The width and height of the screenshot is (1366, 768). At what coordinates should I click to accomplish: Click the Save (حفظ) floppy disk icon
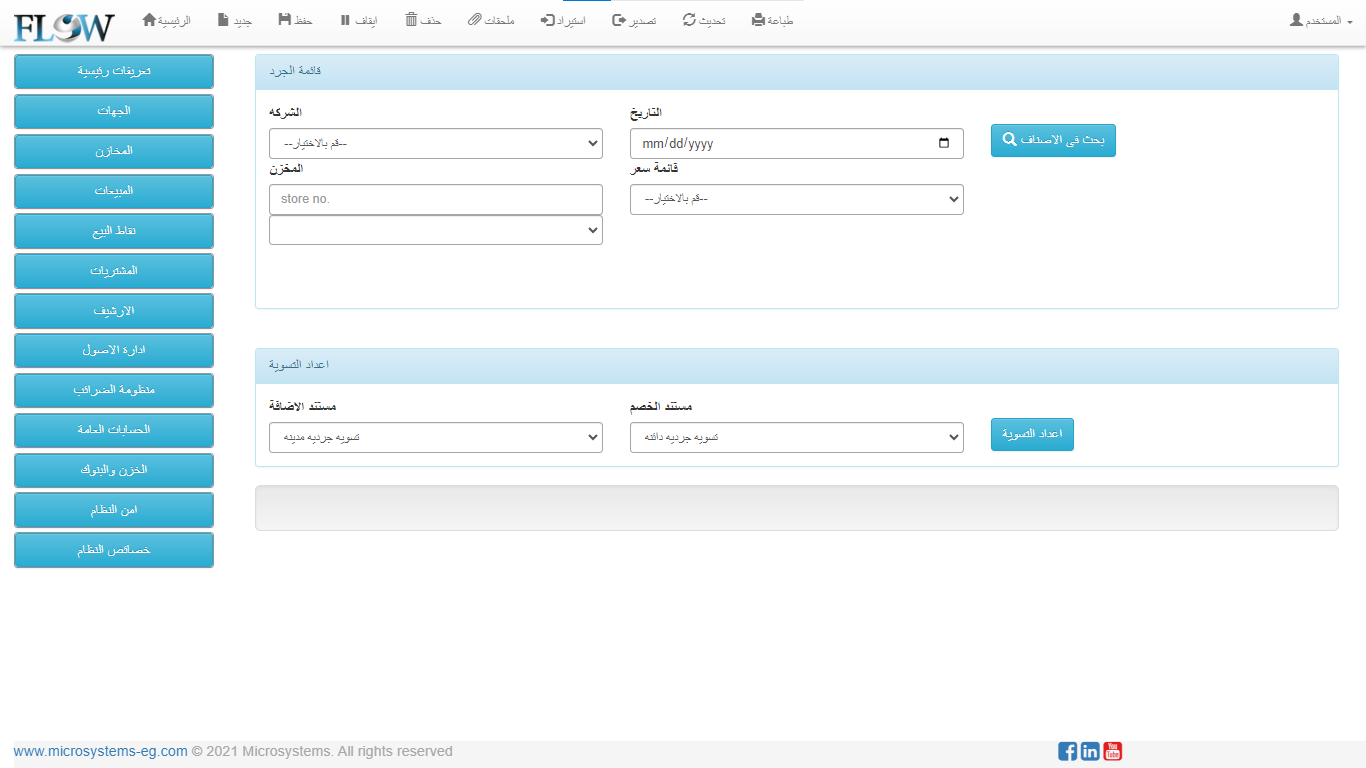[x=285, y=20]
